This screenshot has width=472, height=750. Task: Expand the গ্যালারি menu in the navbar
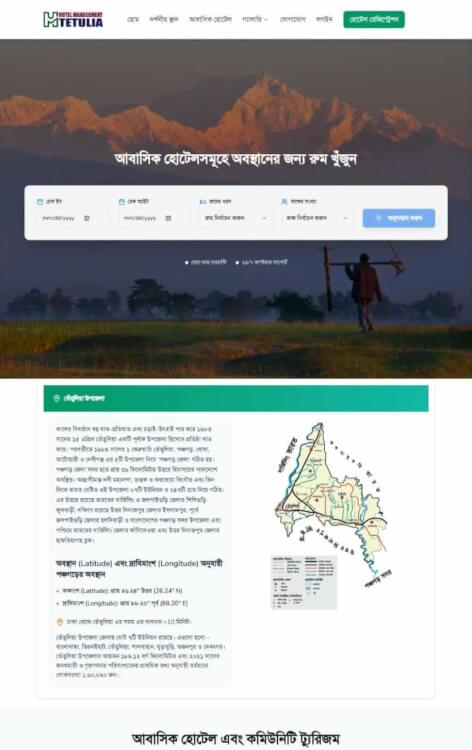pos(255,20)
